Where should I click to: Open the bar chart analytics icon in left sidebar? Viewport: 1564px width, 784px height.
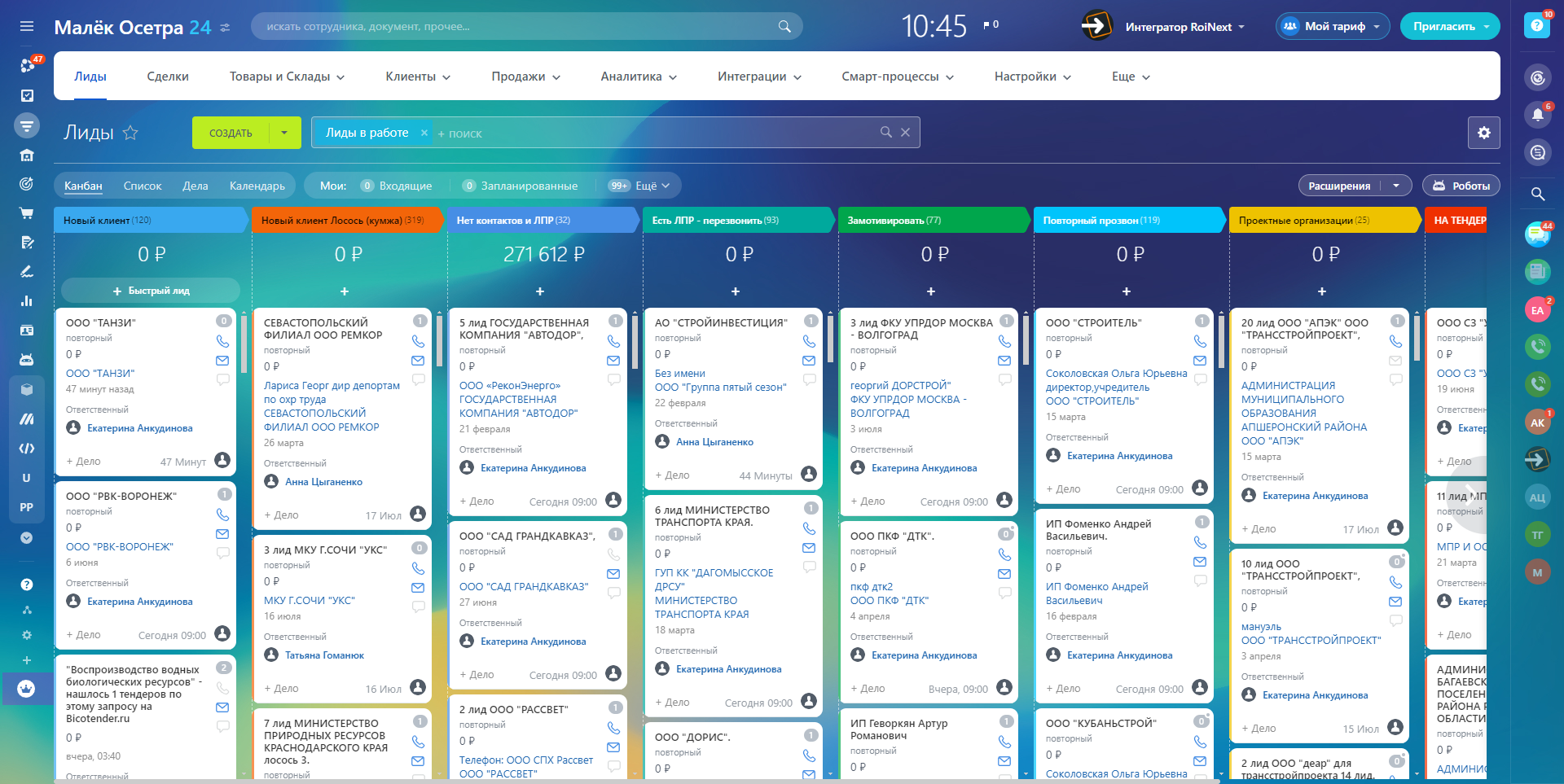click(27, 301)
